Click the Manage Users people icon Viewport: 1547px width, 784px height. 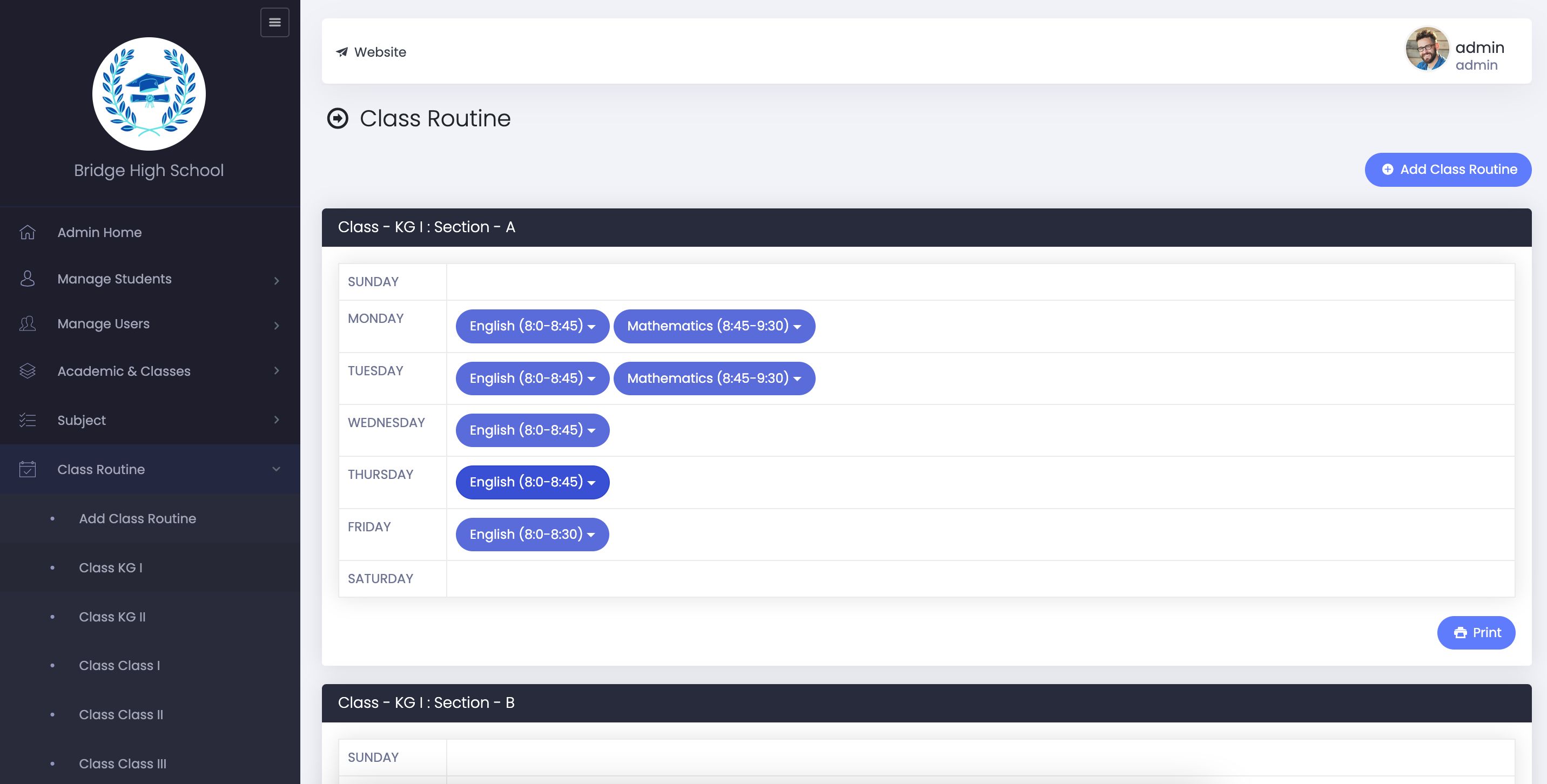click(x=28, y=323)
